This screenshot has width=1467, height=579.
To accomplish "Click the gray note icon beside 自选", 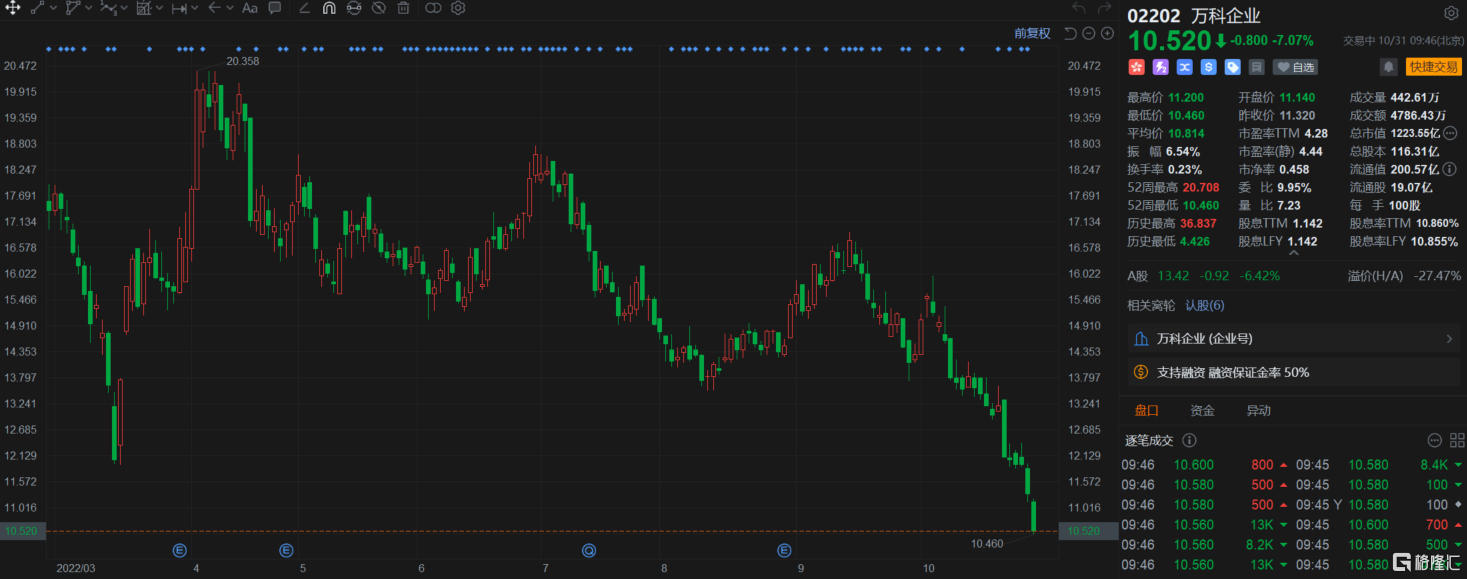I will [1257, 67].
